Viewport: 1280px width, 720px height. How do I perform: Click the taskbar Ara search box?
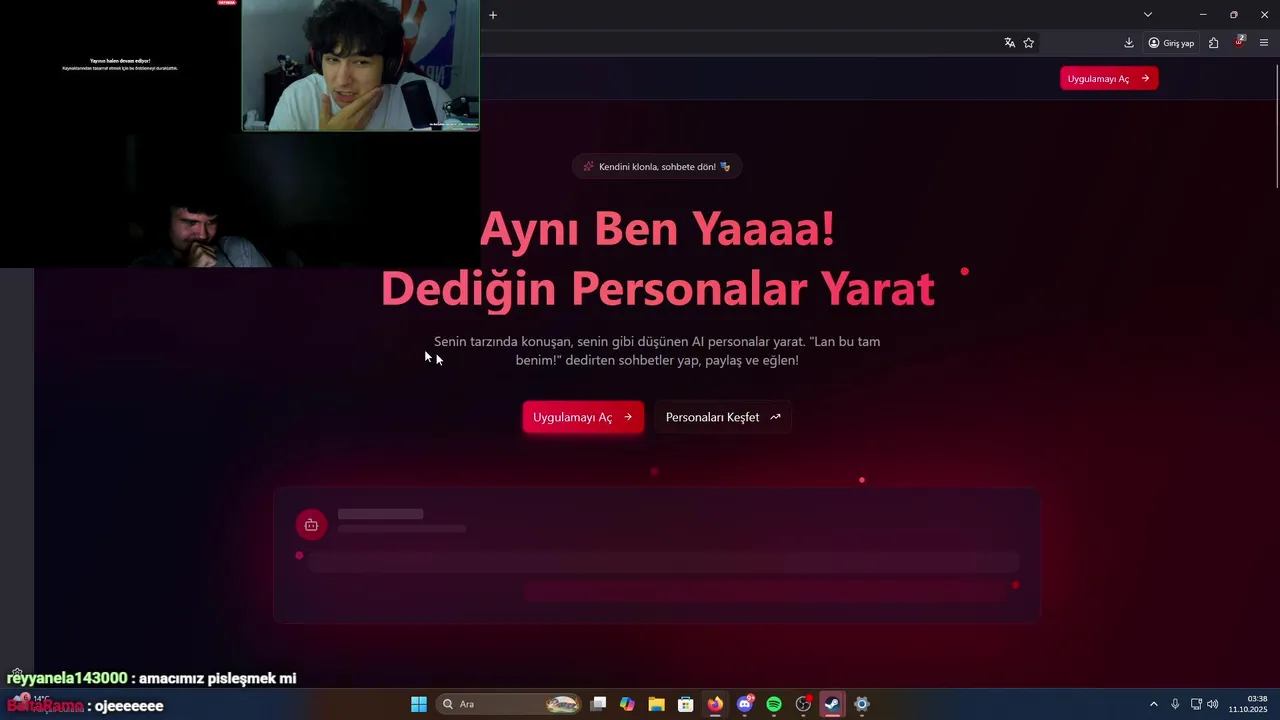509,704
